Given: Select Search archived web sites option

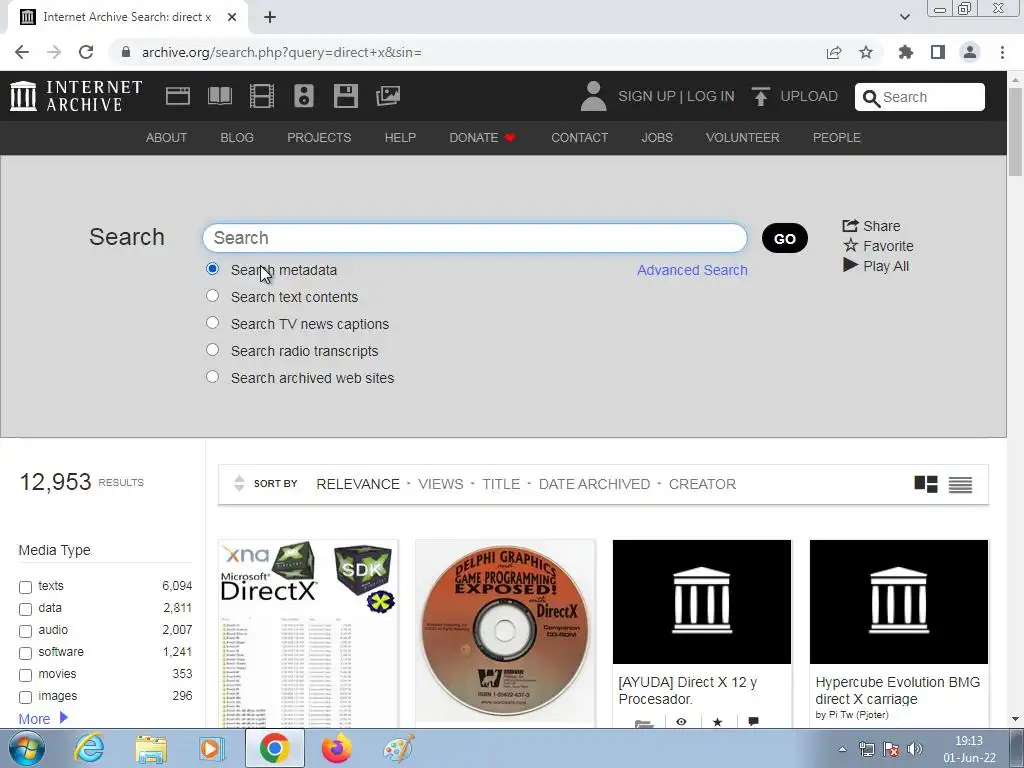Looking at the screenshot, I should tap(212, 377).
